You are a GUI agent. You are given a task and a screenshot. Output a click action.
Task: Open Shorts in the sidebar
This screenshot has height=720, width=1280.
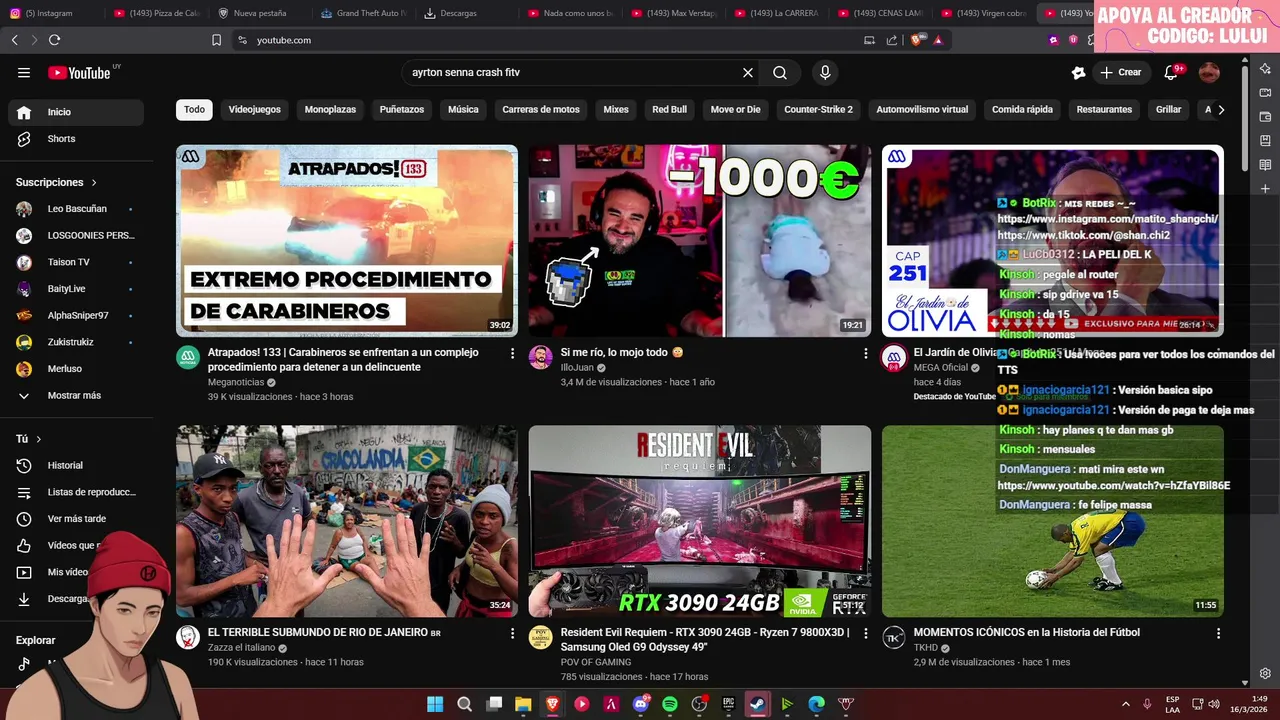(x=76, y=139)
